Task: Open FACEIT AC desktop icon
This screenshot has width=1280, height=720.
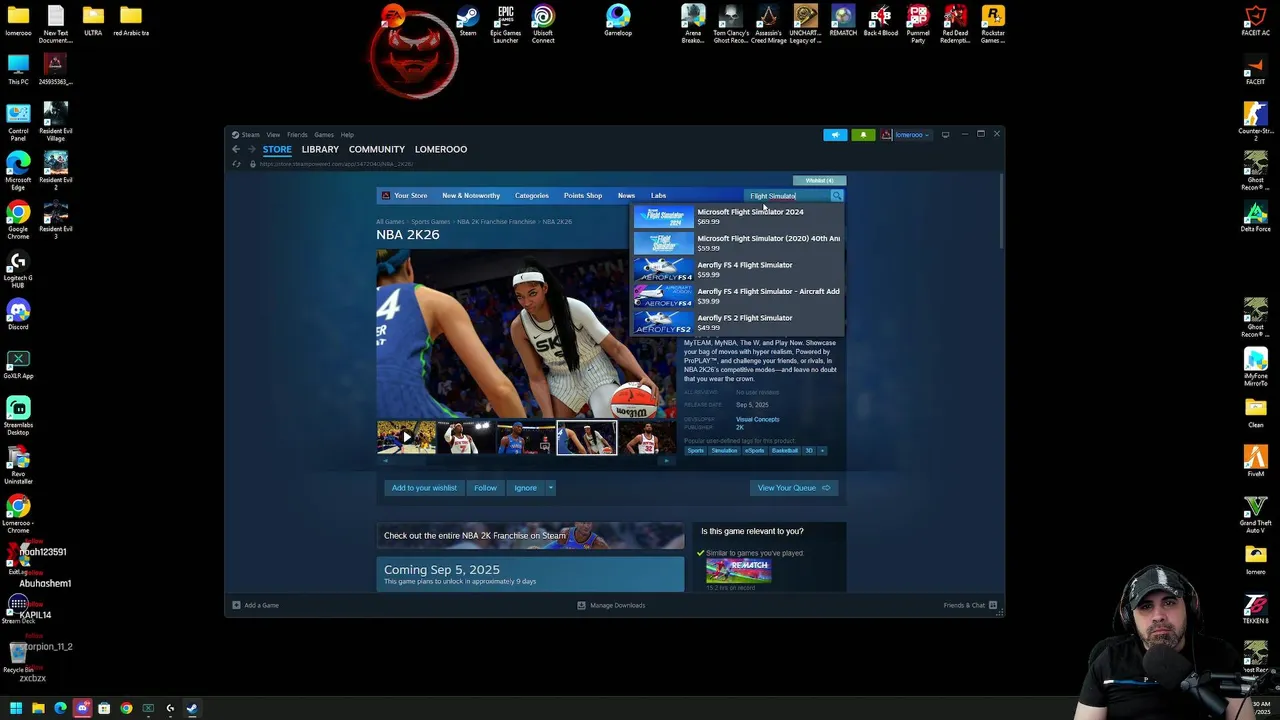Action: tap(1256, 22)
